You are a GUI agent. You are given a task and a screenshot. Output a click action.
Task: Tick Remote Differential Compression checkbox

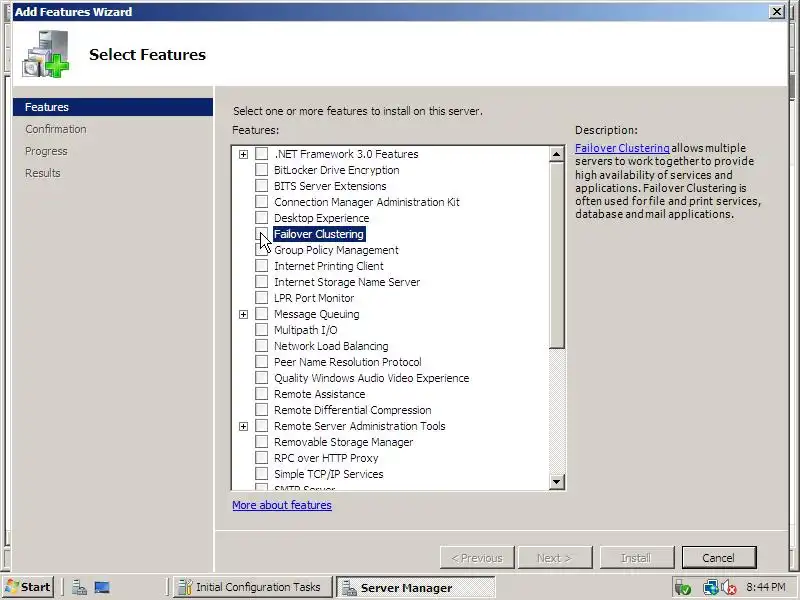click(261, 410)
